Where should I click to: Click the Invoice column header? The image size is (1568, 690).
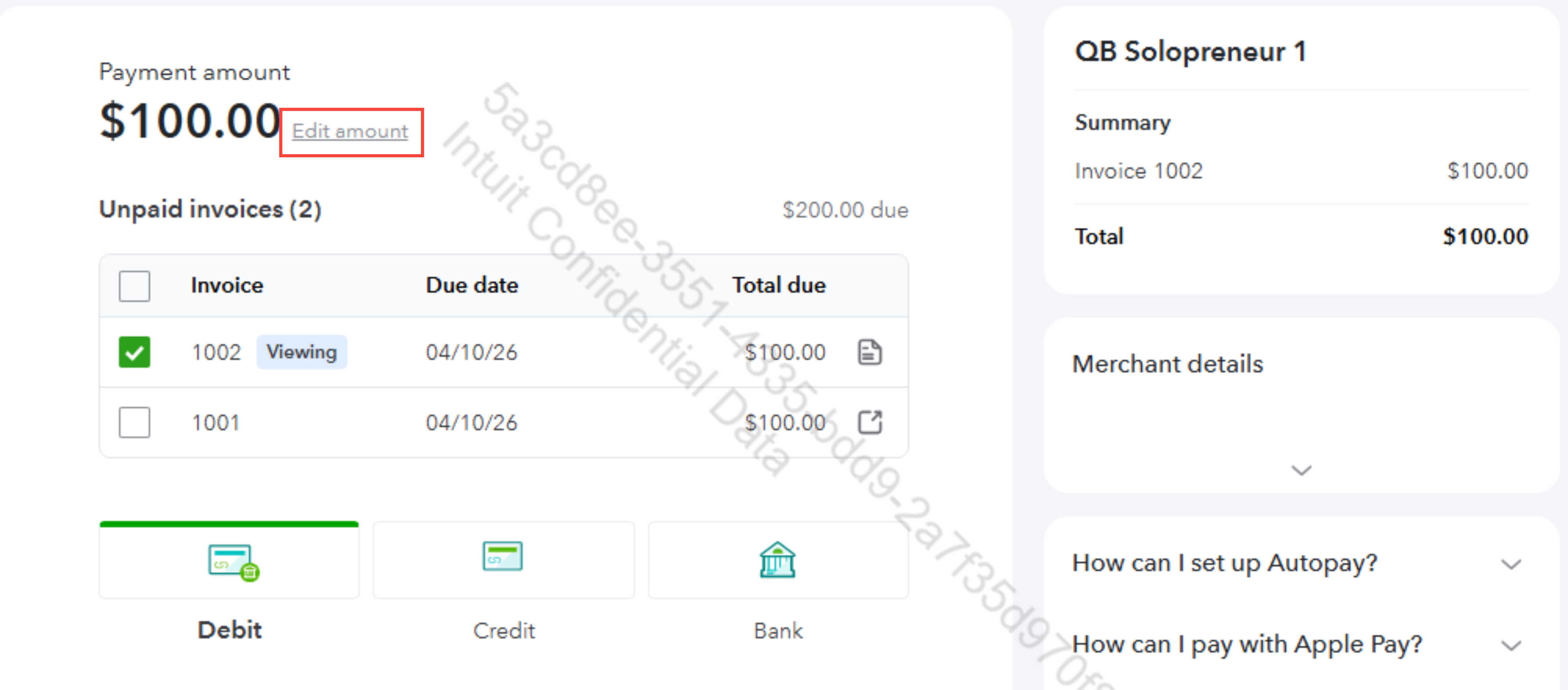[227, 286]
